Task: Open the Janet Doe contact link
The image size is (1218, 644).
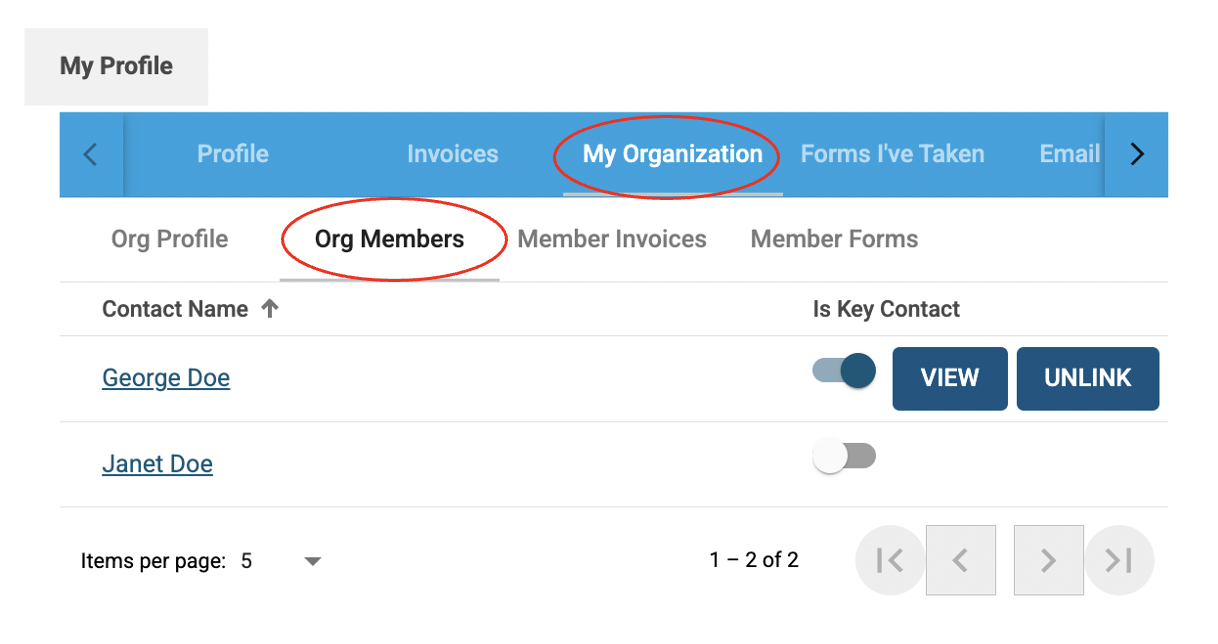Action: point(157,464)
